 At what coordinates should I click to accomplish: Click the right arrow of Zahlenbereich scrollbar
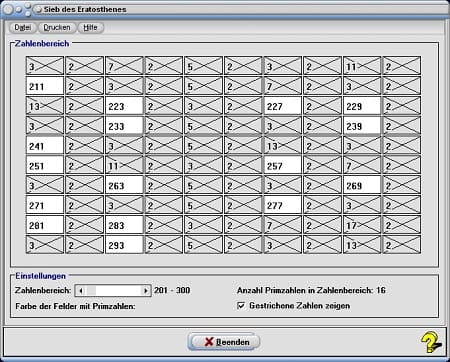(145, 291)
